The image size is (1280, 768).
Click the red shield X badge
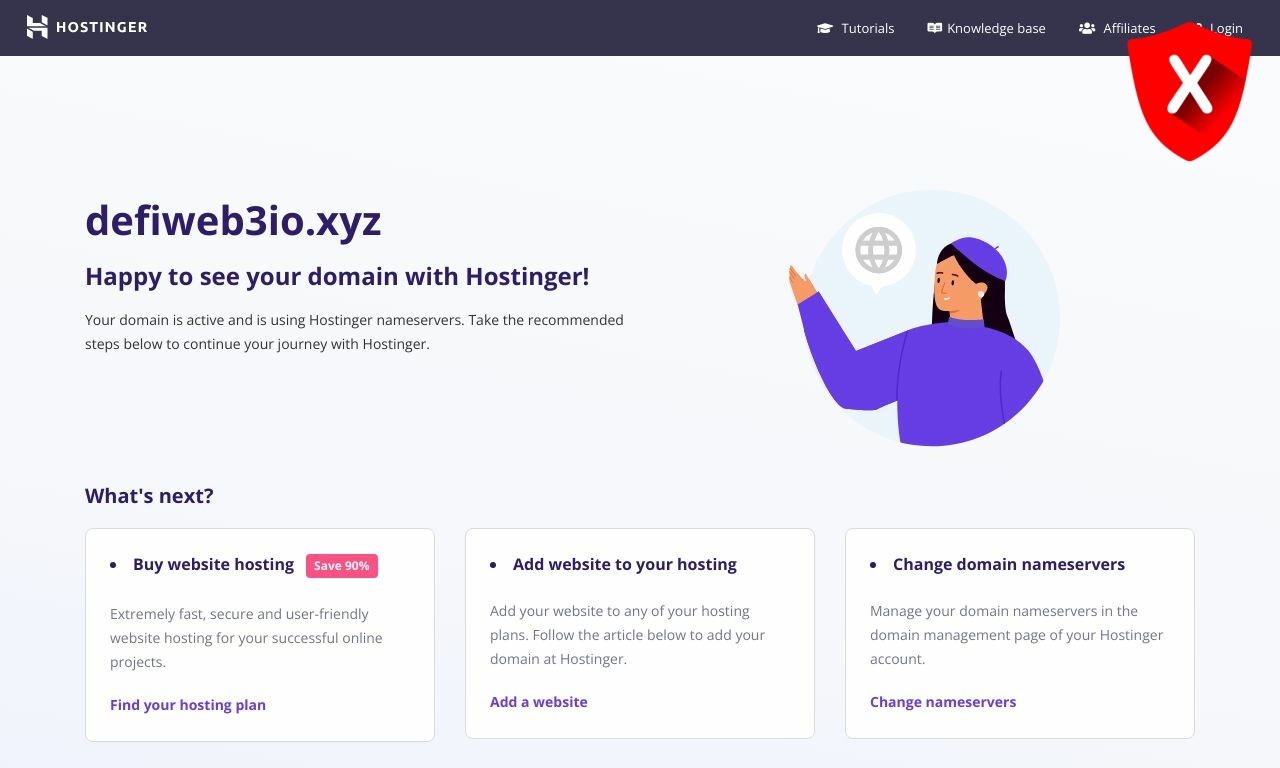pos(1189,91)
